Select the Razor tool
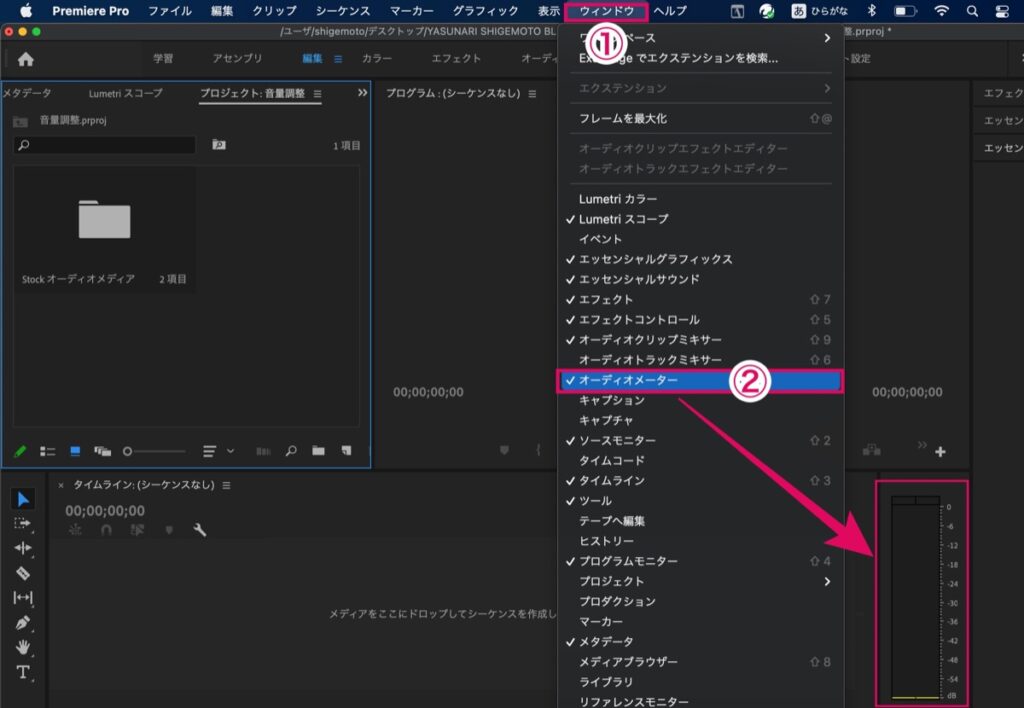 pyautogui.click(x=23, y=573)
